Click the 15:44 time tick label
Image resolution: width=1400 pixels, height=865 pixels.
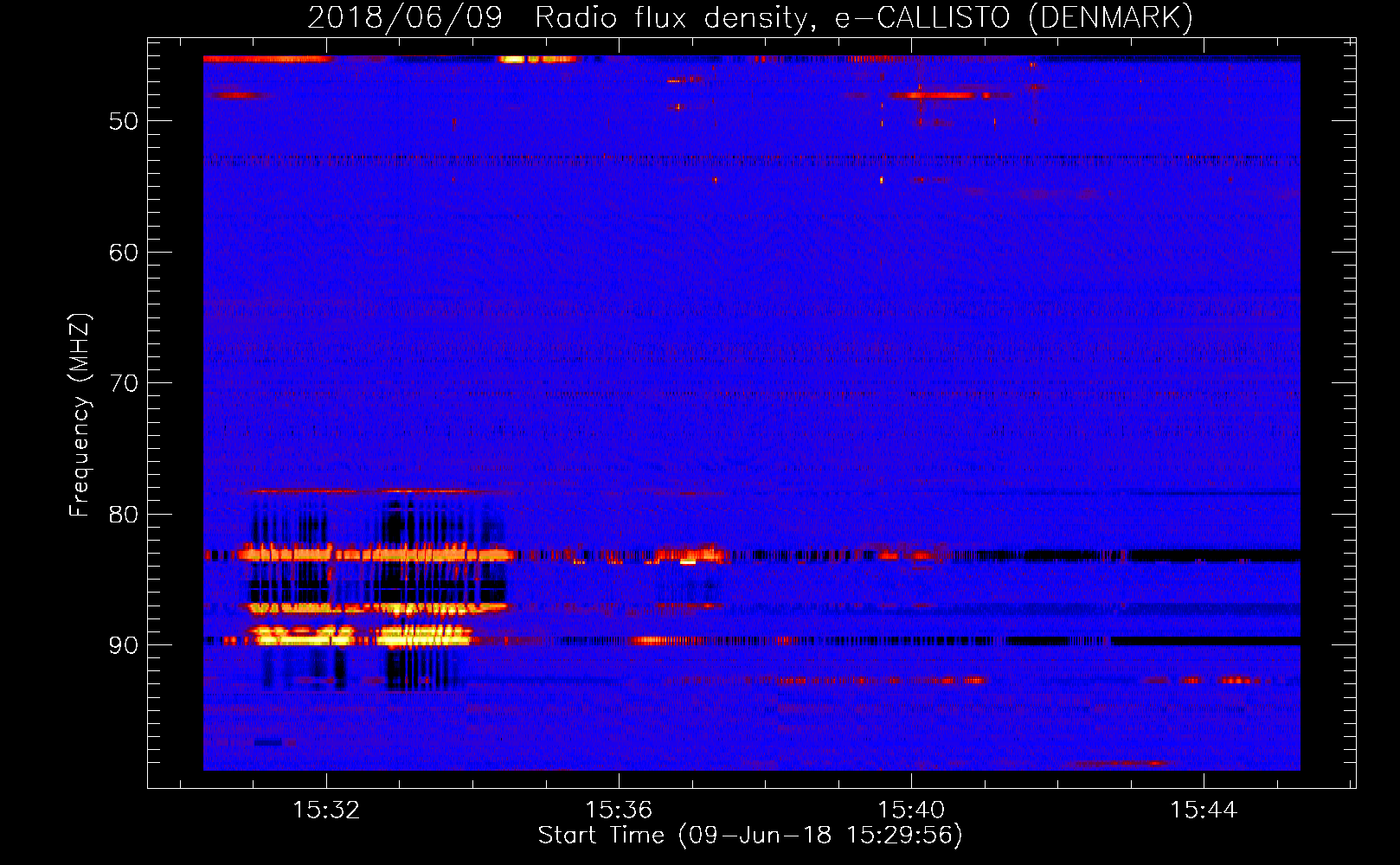tap(1204, 810)
